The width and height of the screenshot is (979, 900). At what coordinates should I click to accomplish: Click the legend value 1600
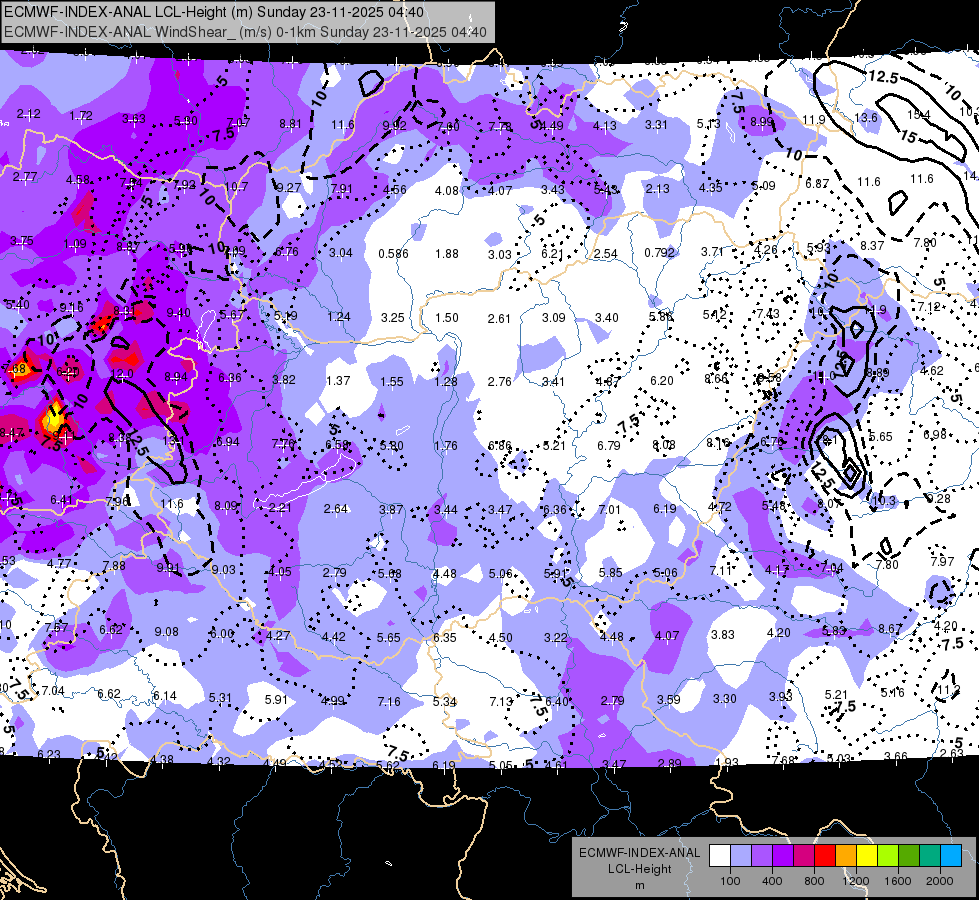tap(897, 881)
